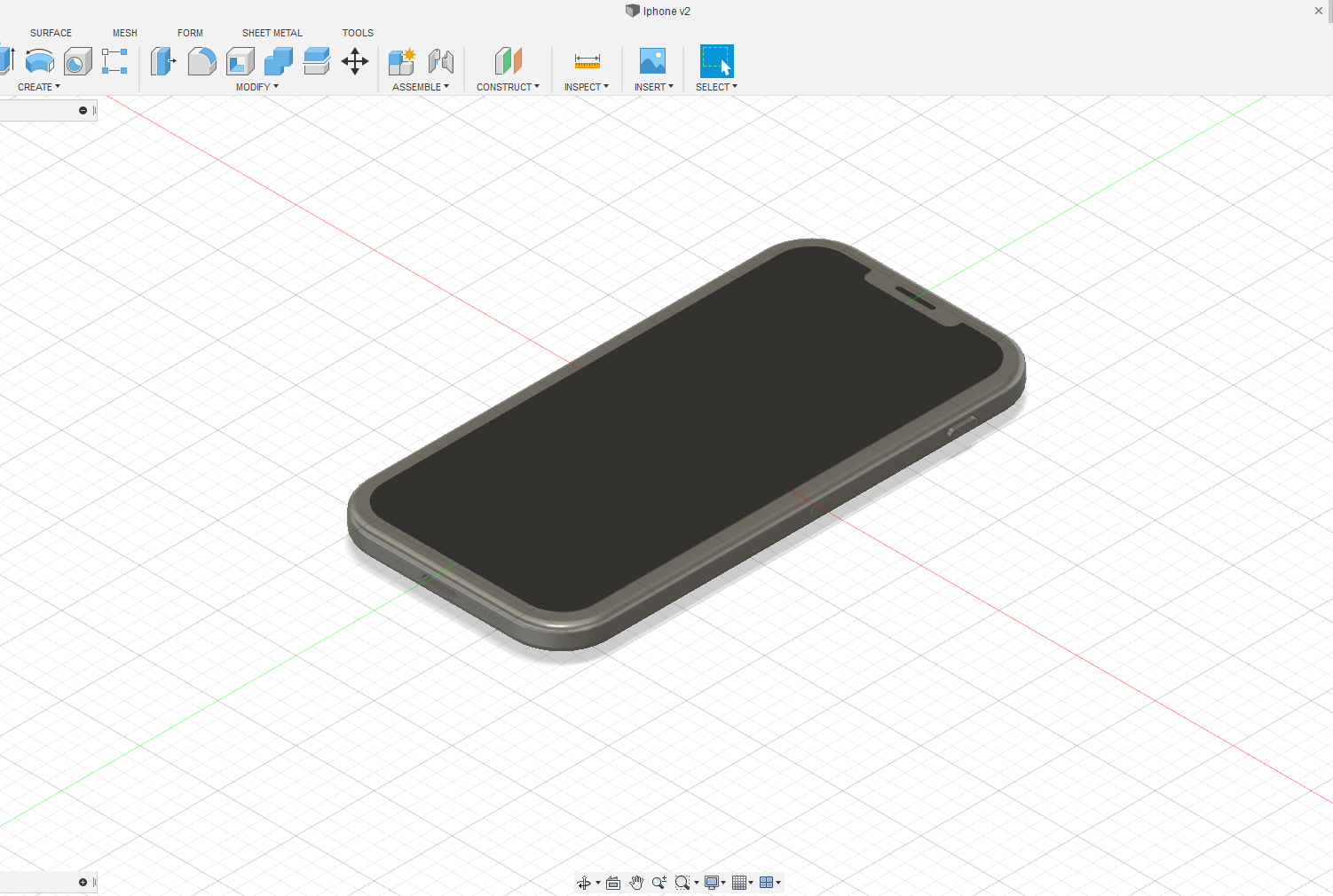This screenshot has height=896, width=1333.
Task: Open the Display Settings dropdown
Action: pos(713,882)
